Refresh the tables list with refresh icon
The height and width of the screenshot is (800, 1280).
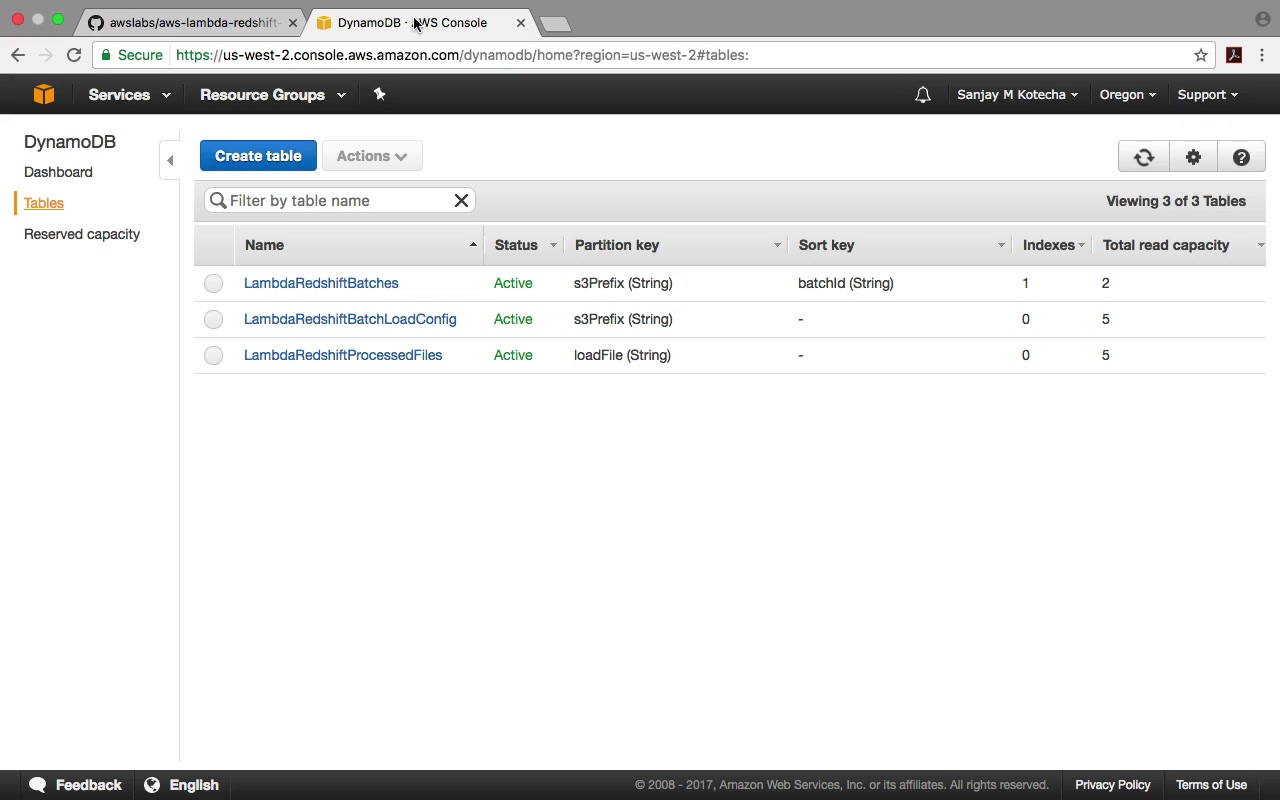(1144, 157)
